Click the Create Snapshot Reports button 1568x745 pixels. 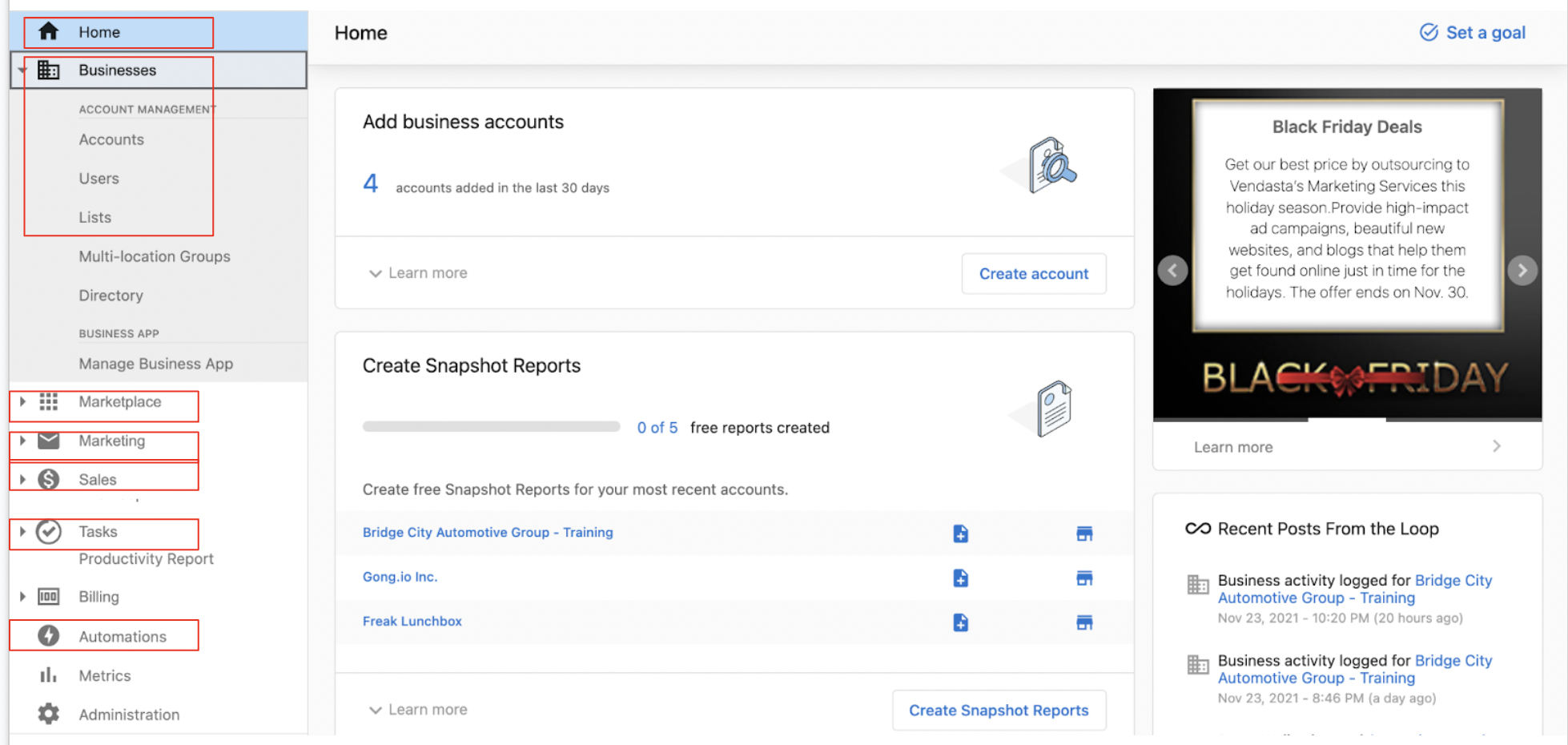coord(999,711)
